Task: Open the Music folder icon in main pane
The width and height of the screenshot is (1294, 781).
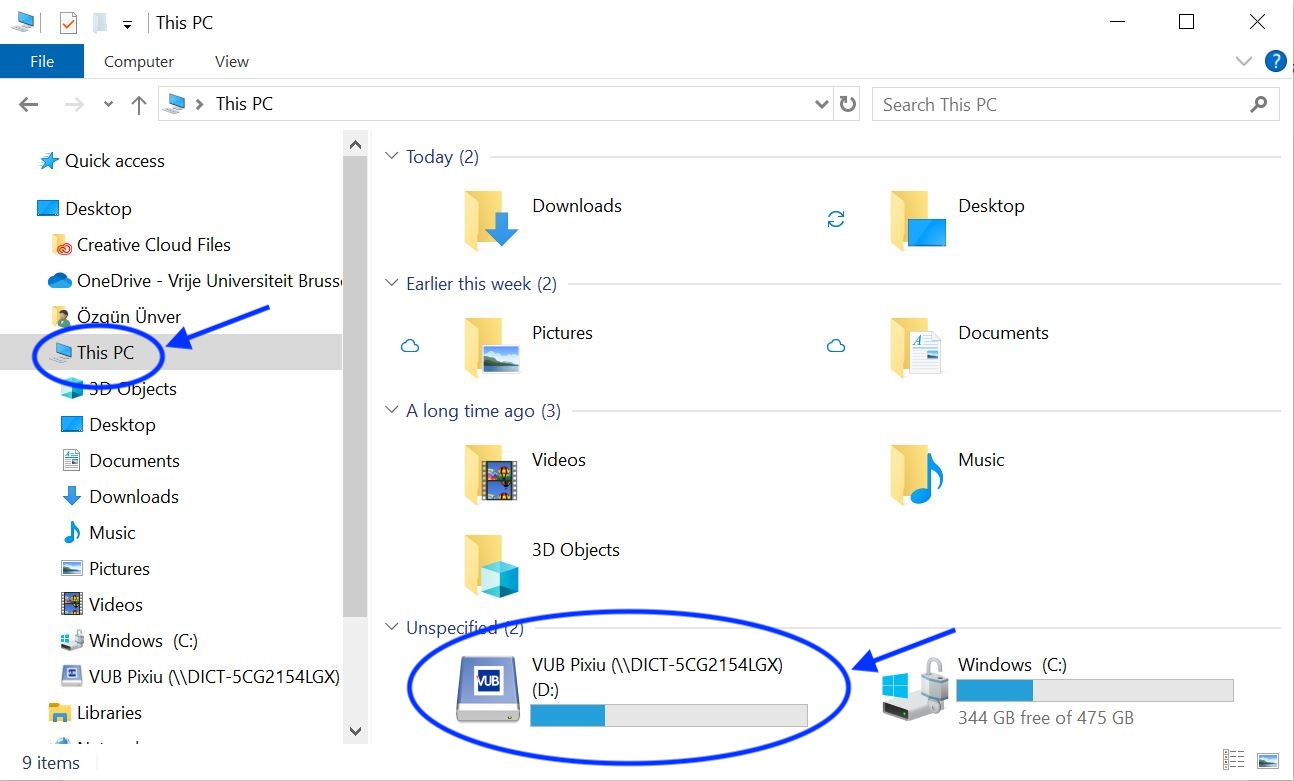Action: pyautogui.click(x=918, y=473)
